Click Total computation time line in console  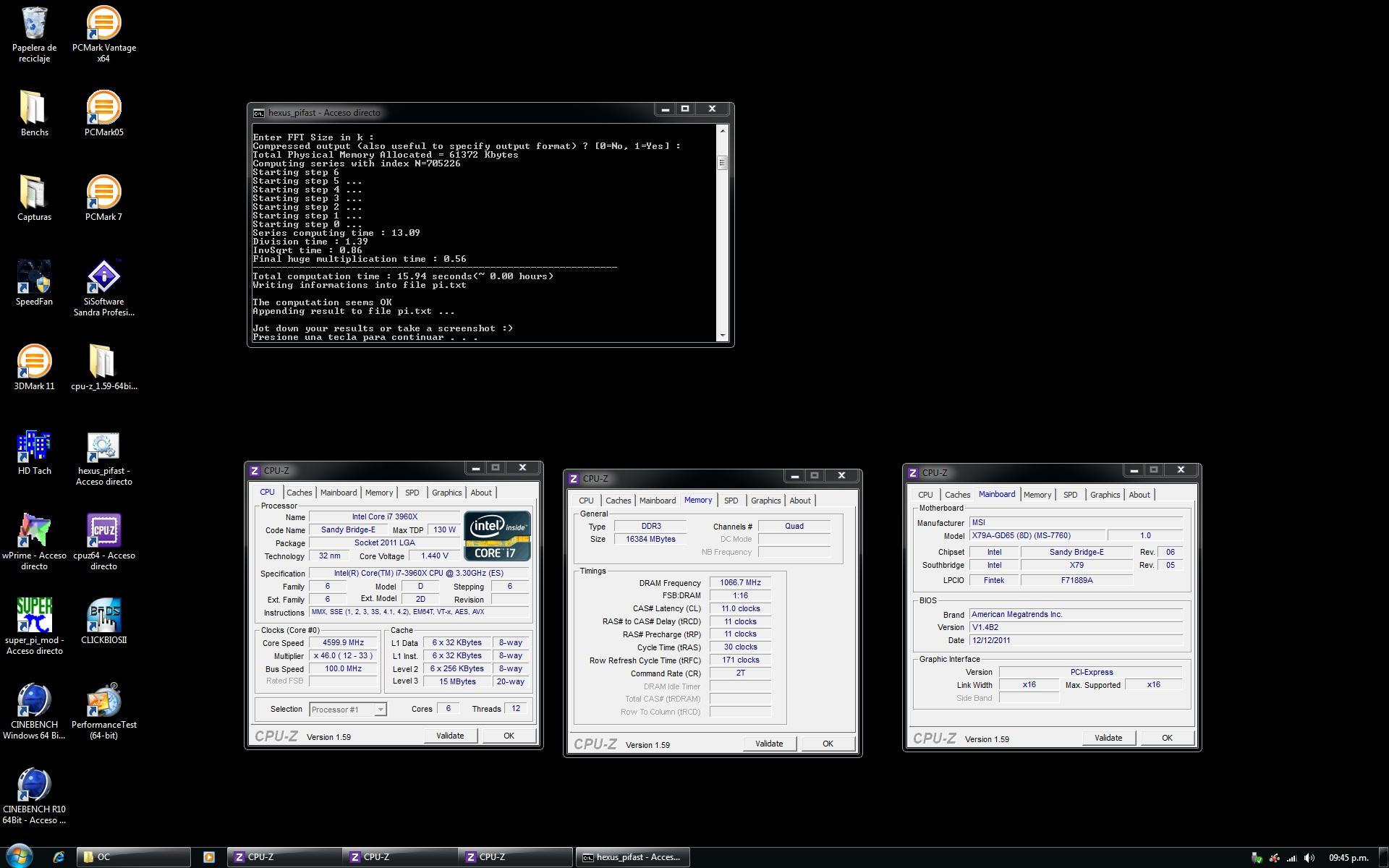coord(403,276)
